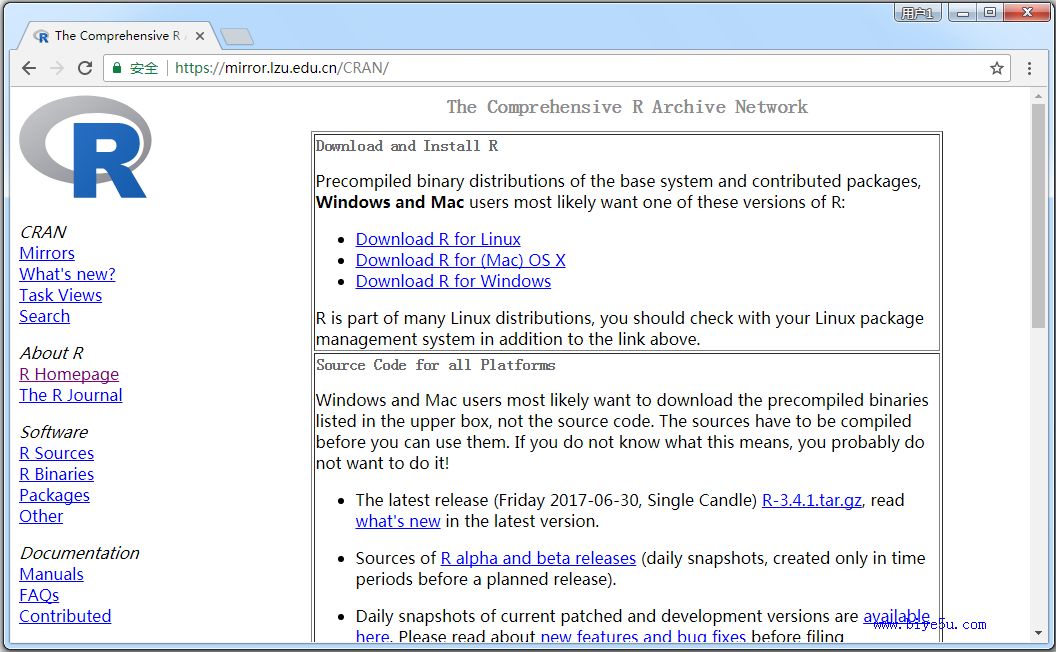
Task: Open the Packages link
Action: [54, 495]
